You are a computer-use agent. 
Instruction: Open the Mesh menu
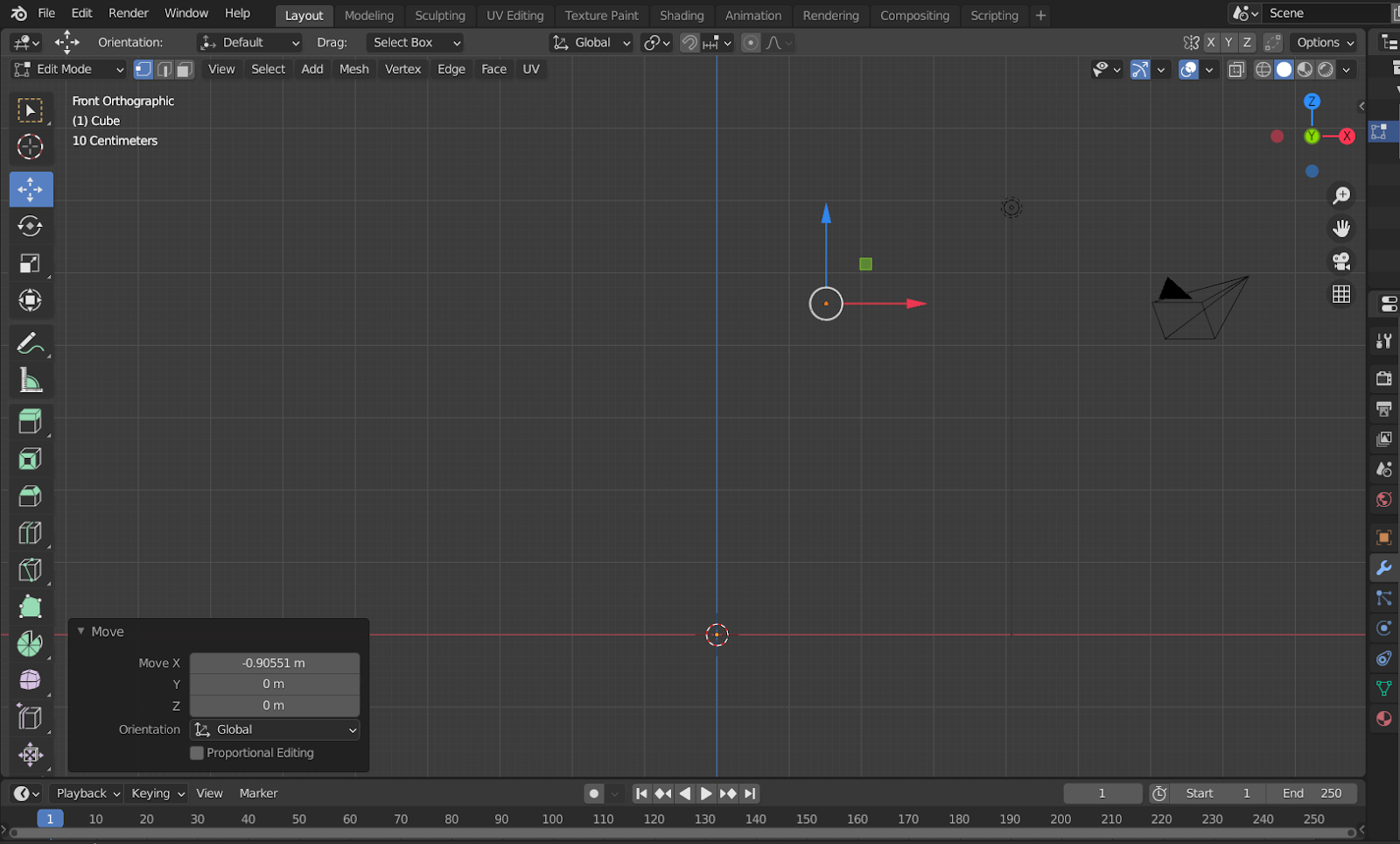(x=354, y=69)
